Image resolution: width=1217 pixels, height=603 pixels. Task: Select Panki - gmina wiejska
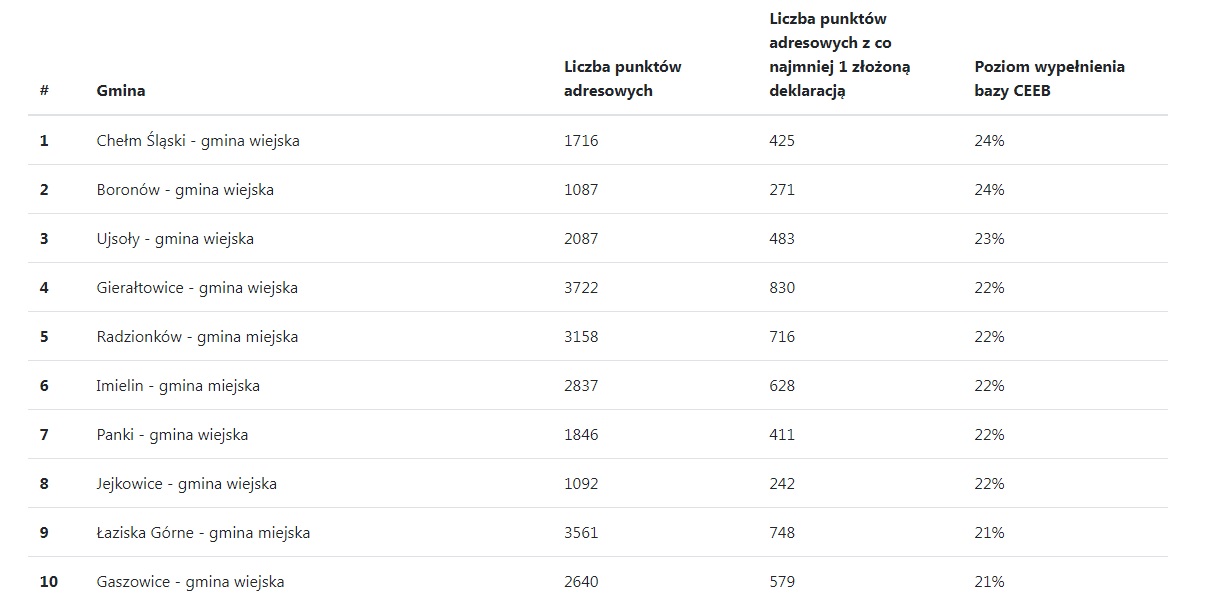click(172, 435)
